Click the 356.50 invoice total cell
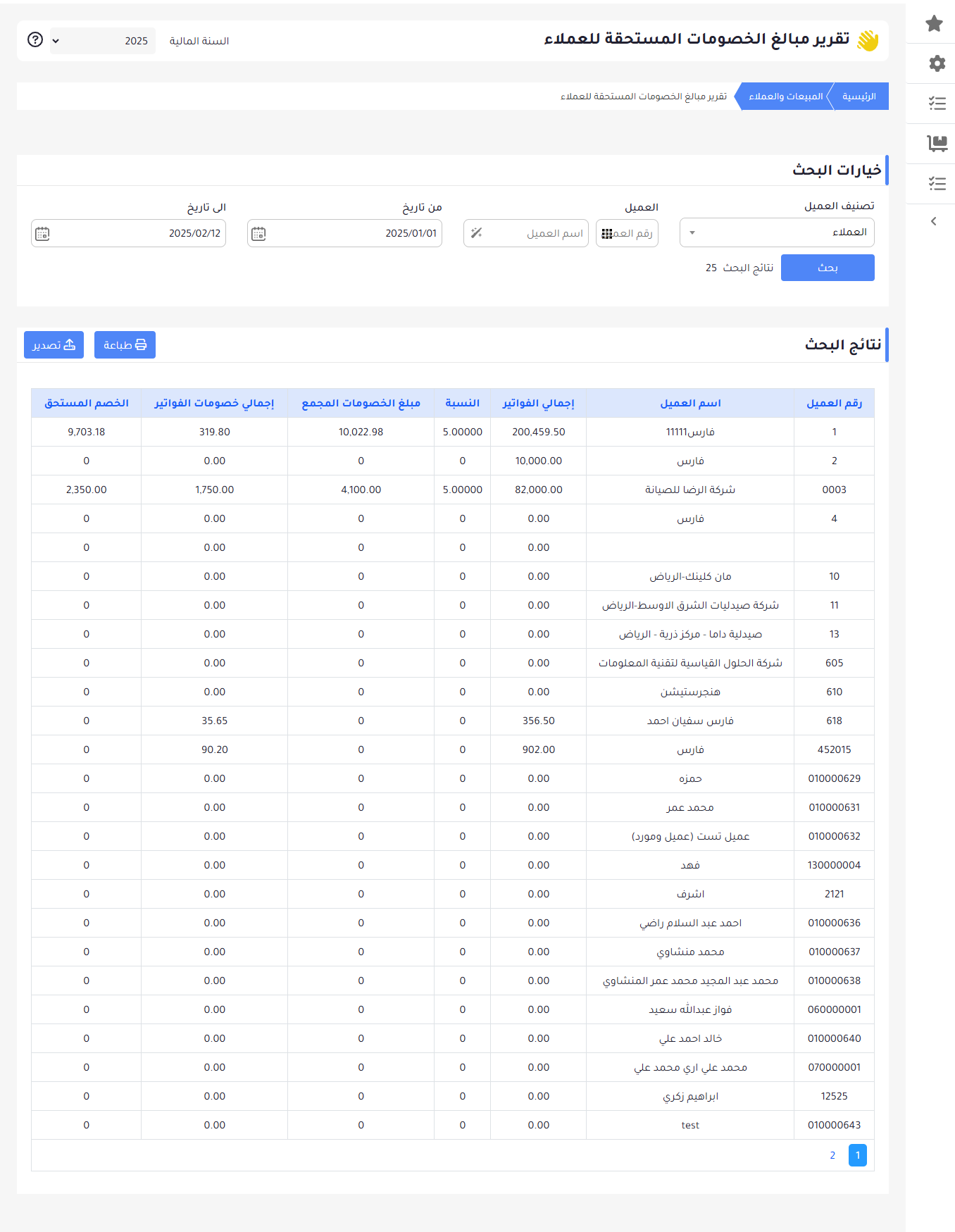 coord(538,721)
